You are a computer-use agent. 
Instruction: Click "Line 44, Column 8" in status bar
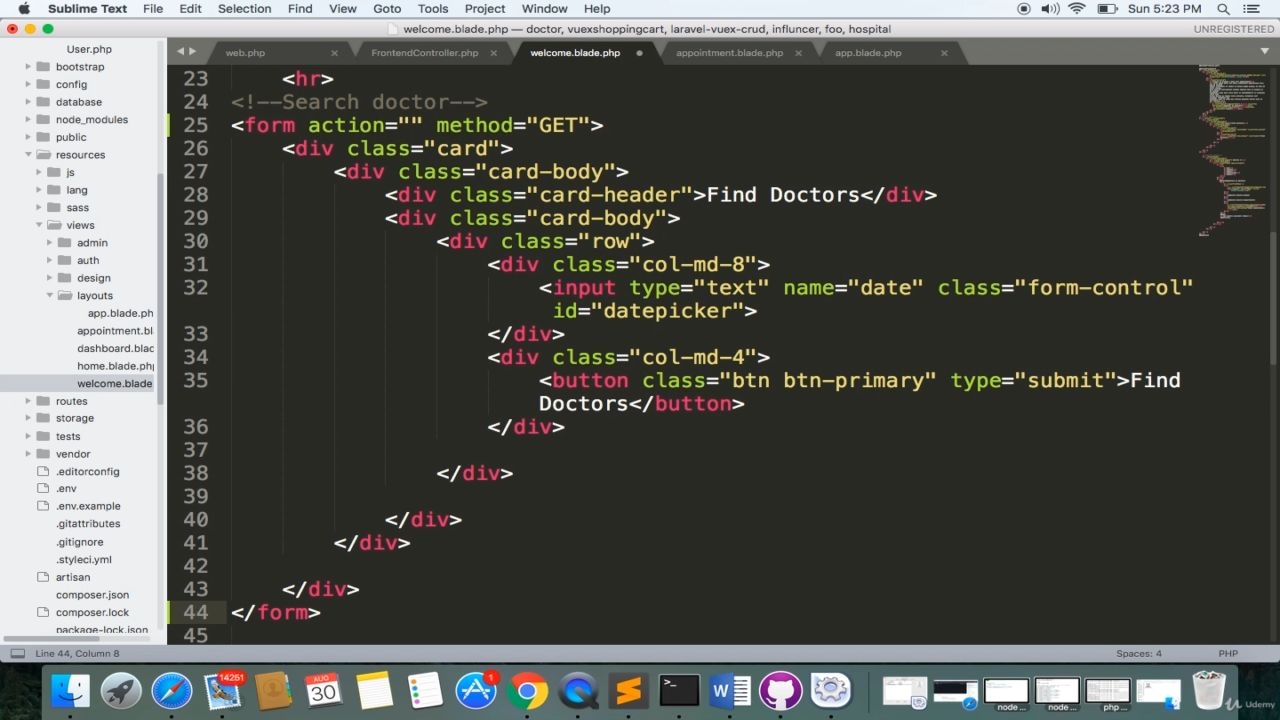tap(77, 654)
